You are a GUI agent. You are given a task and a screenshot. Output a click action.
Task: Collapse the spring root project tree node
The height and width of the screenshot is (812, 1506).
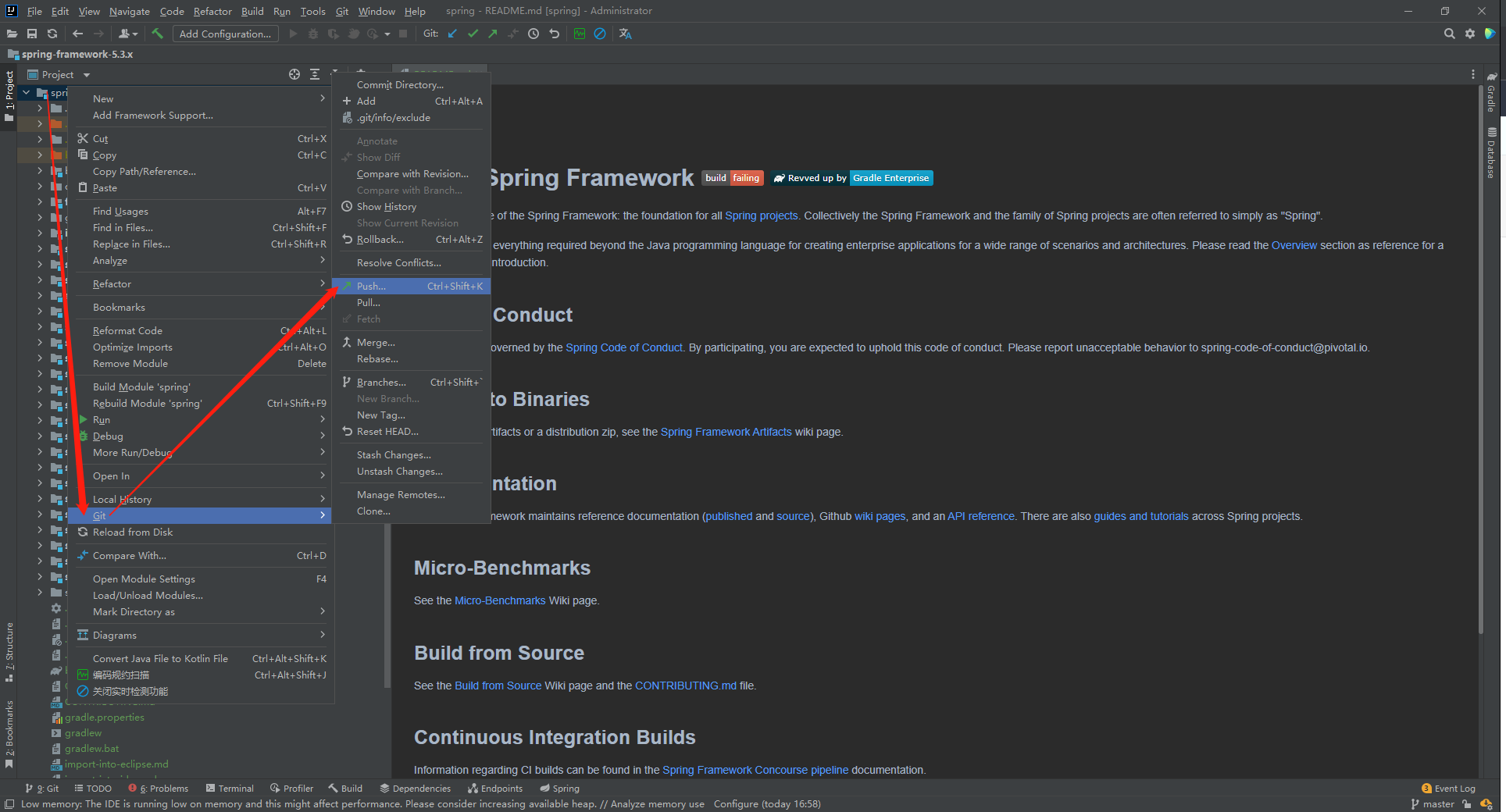click(x=27, y=92)
